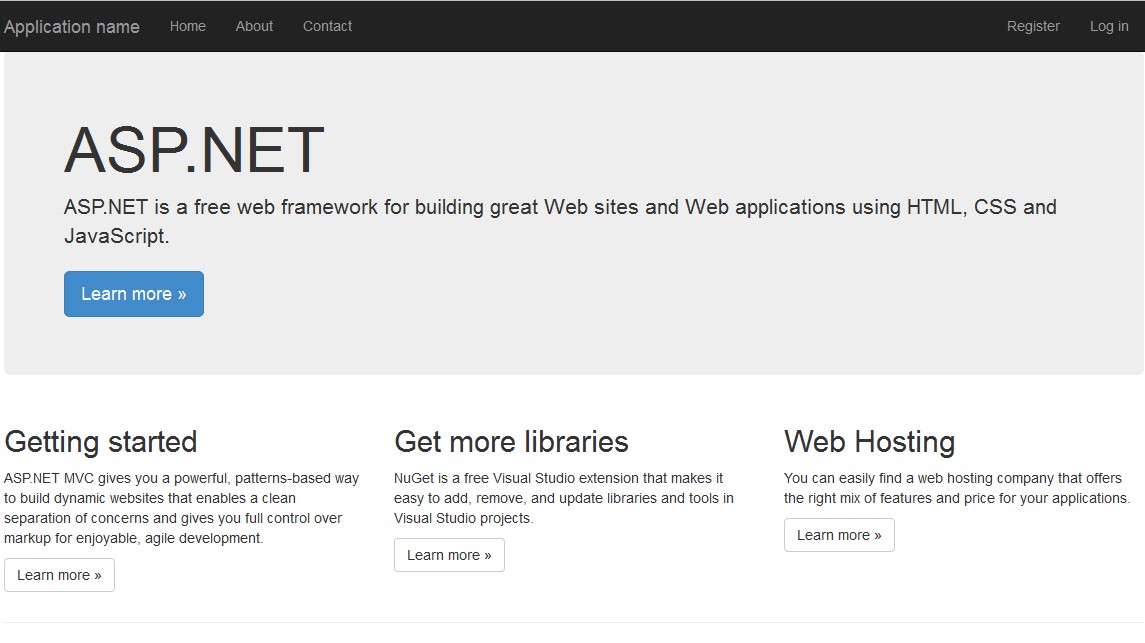The image size is (1145, 643).
Task: Select Log in link
Action: (x=1108, y=26)
